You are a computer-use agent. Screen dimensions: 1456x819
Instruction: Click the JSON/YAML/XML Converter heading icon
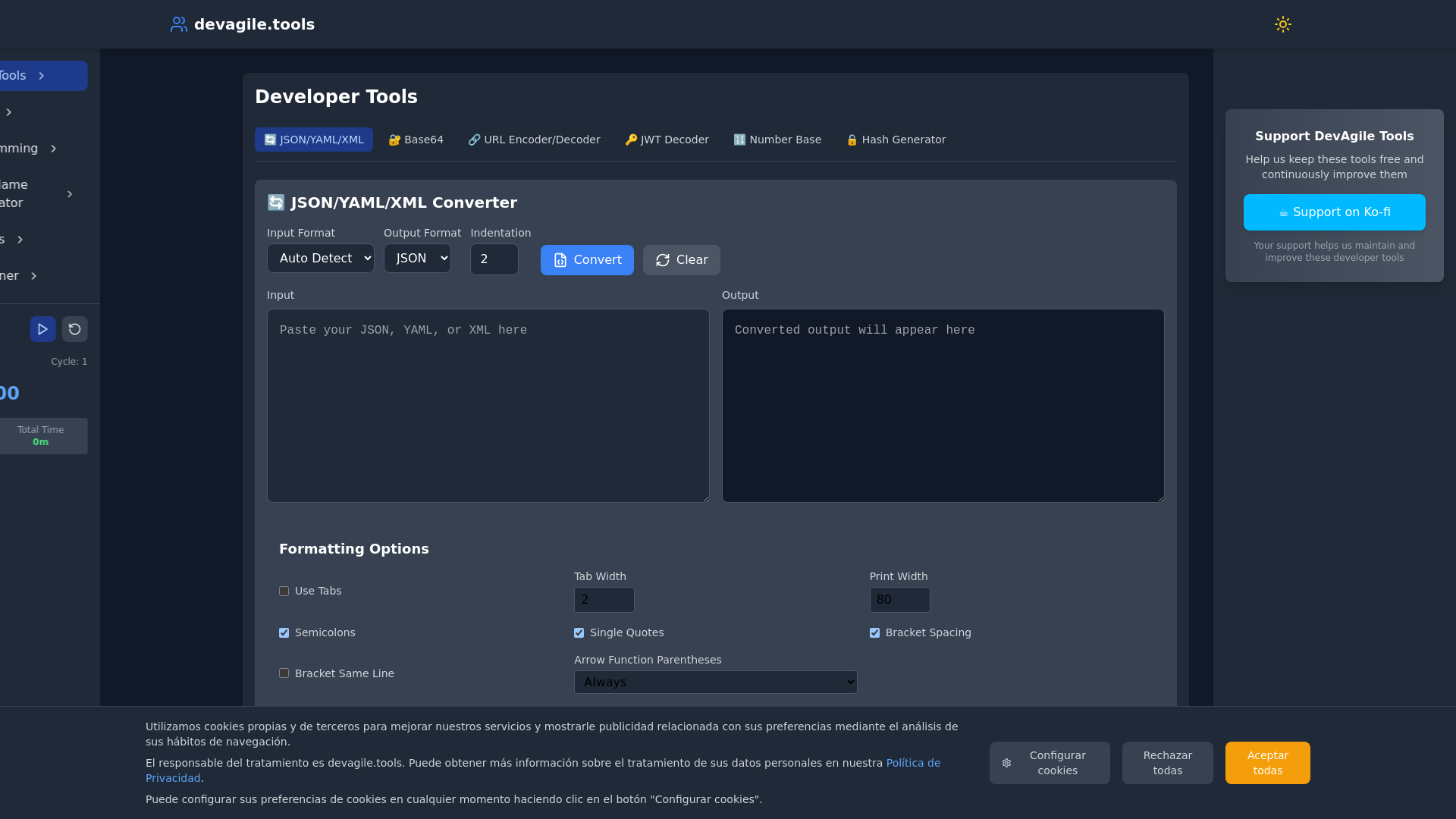tap(276, 202)
